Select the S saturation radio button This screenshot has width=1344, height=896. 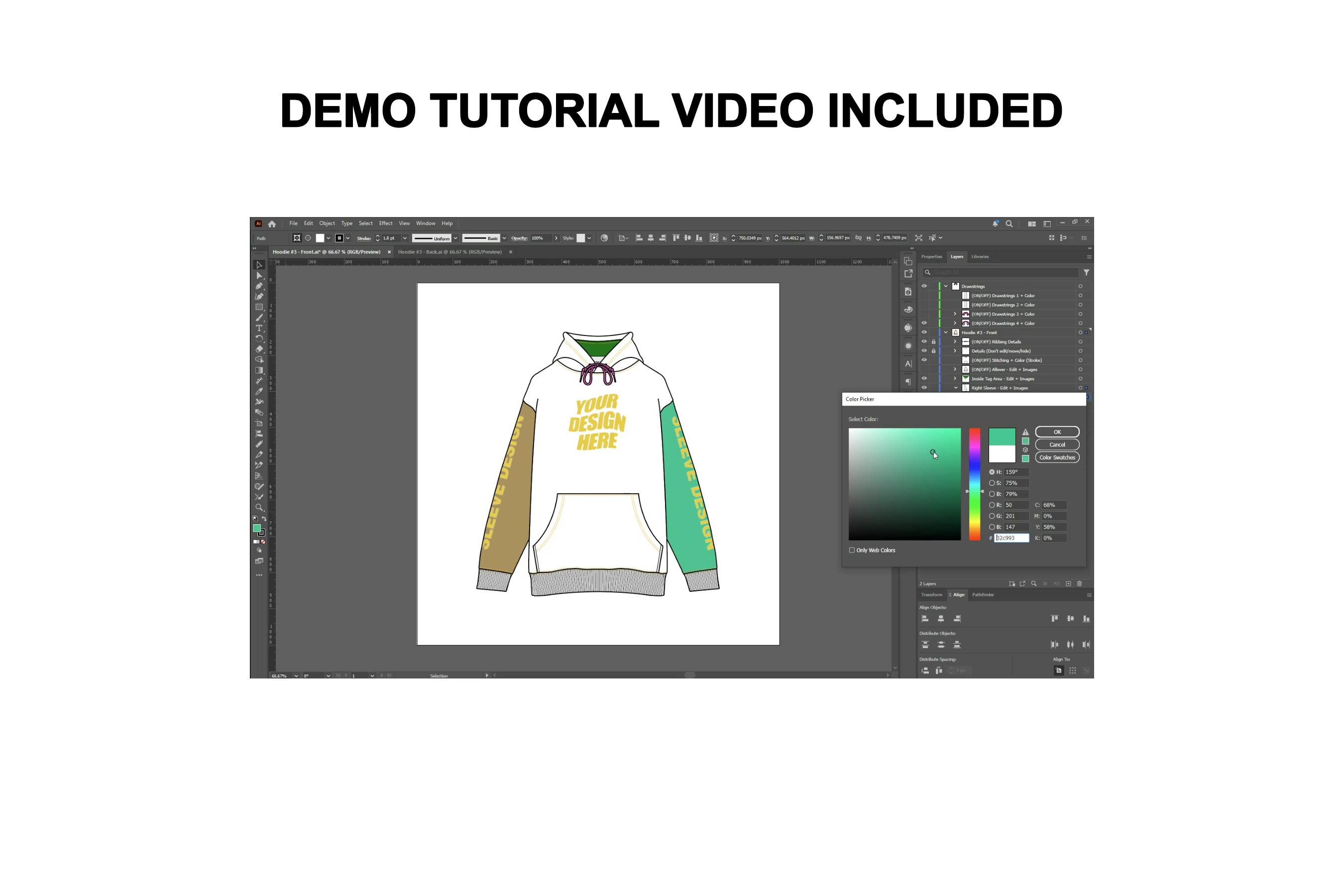coord(992,483)
